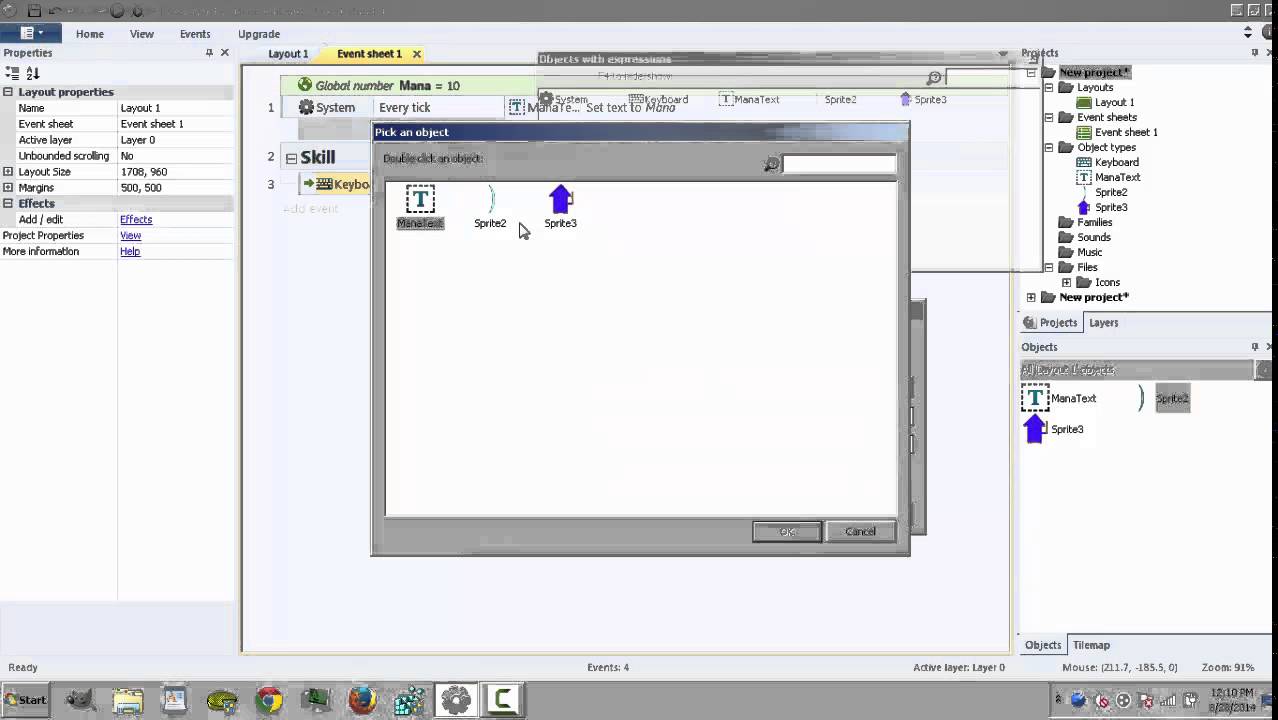Select Sprite3 in the Projects tree
The height and width of the screenshot is (720, 1278).
(x=1111, y=208)
